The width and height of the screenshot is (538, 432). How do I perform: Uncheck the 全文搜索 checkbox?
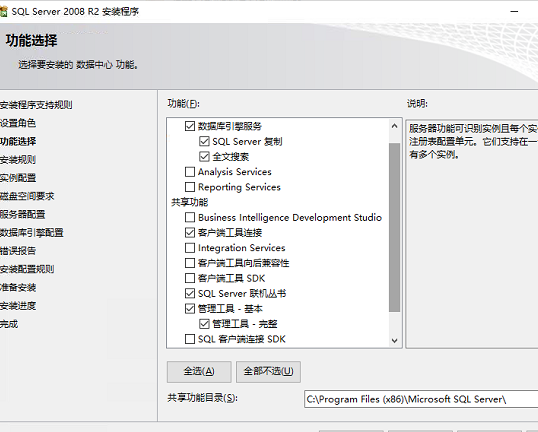click(204, 156)
